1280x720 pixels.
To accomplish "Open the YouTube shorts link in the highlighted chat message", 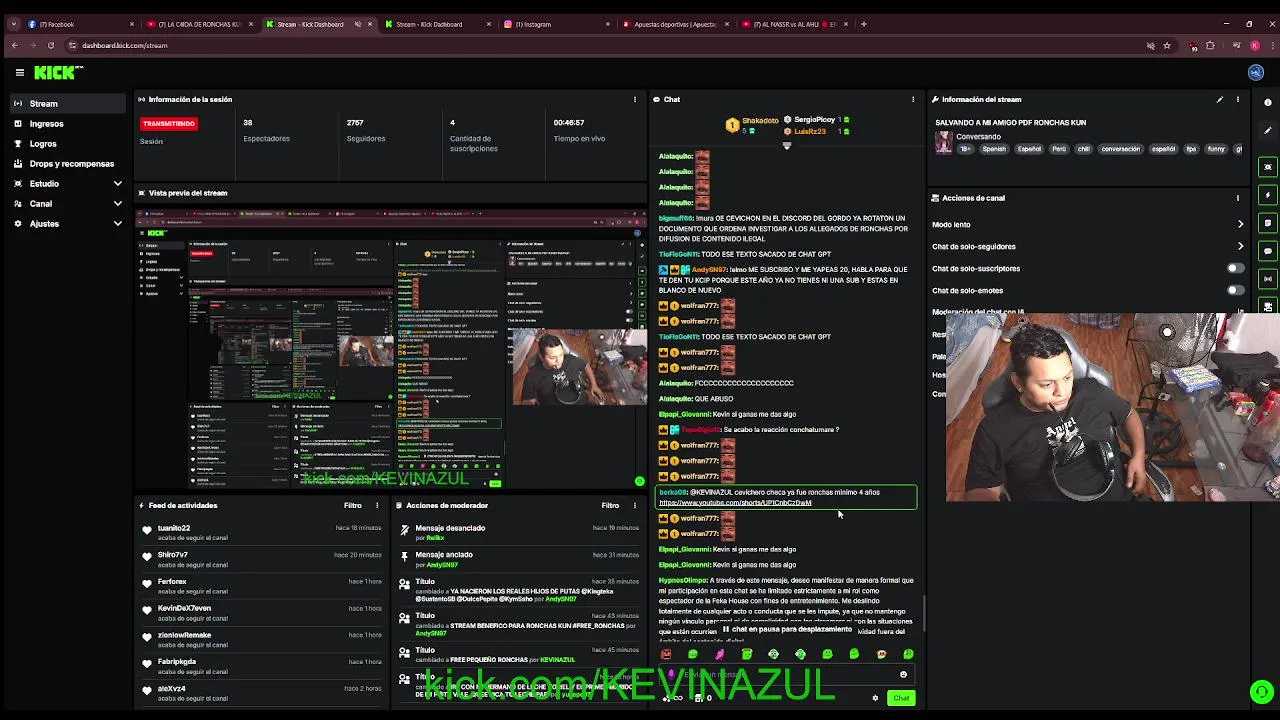I will 735,503.
